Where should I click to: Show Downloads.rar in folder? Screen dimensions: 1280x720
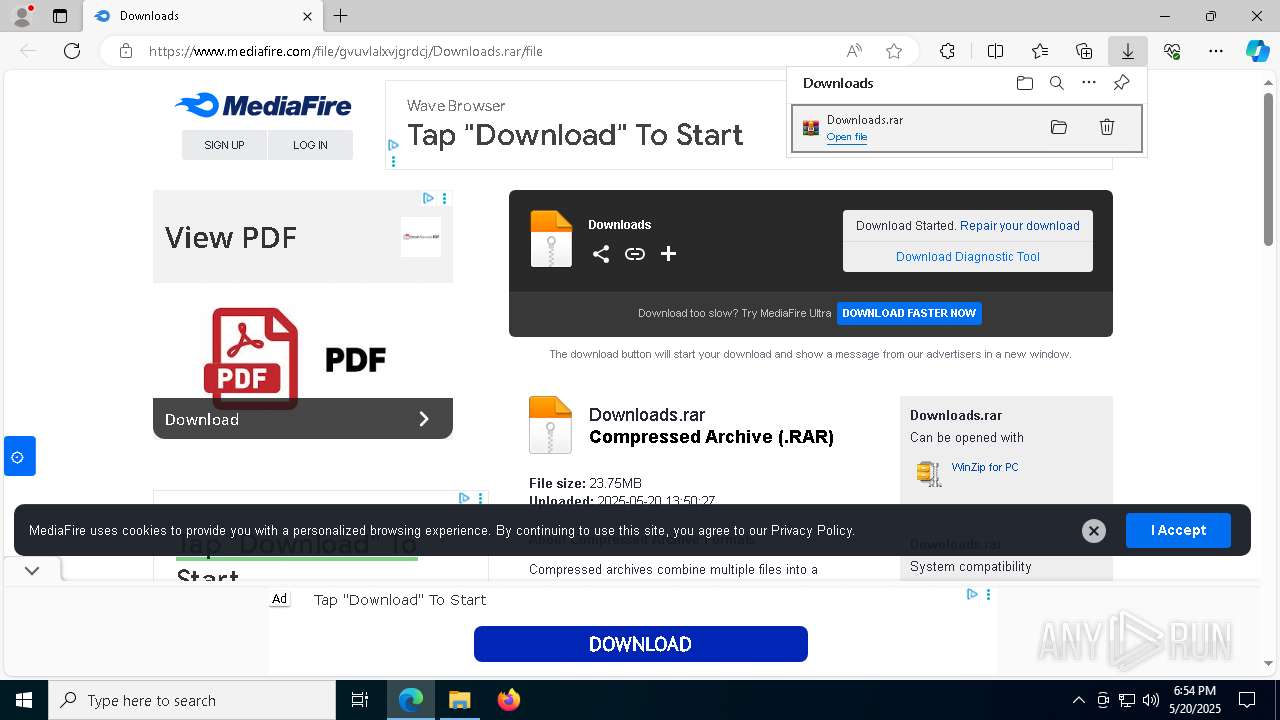(1059, 127)
